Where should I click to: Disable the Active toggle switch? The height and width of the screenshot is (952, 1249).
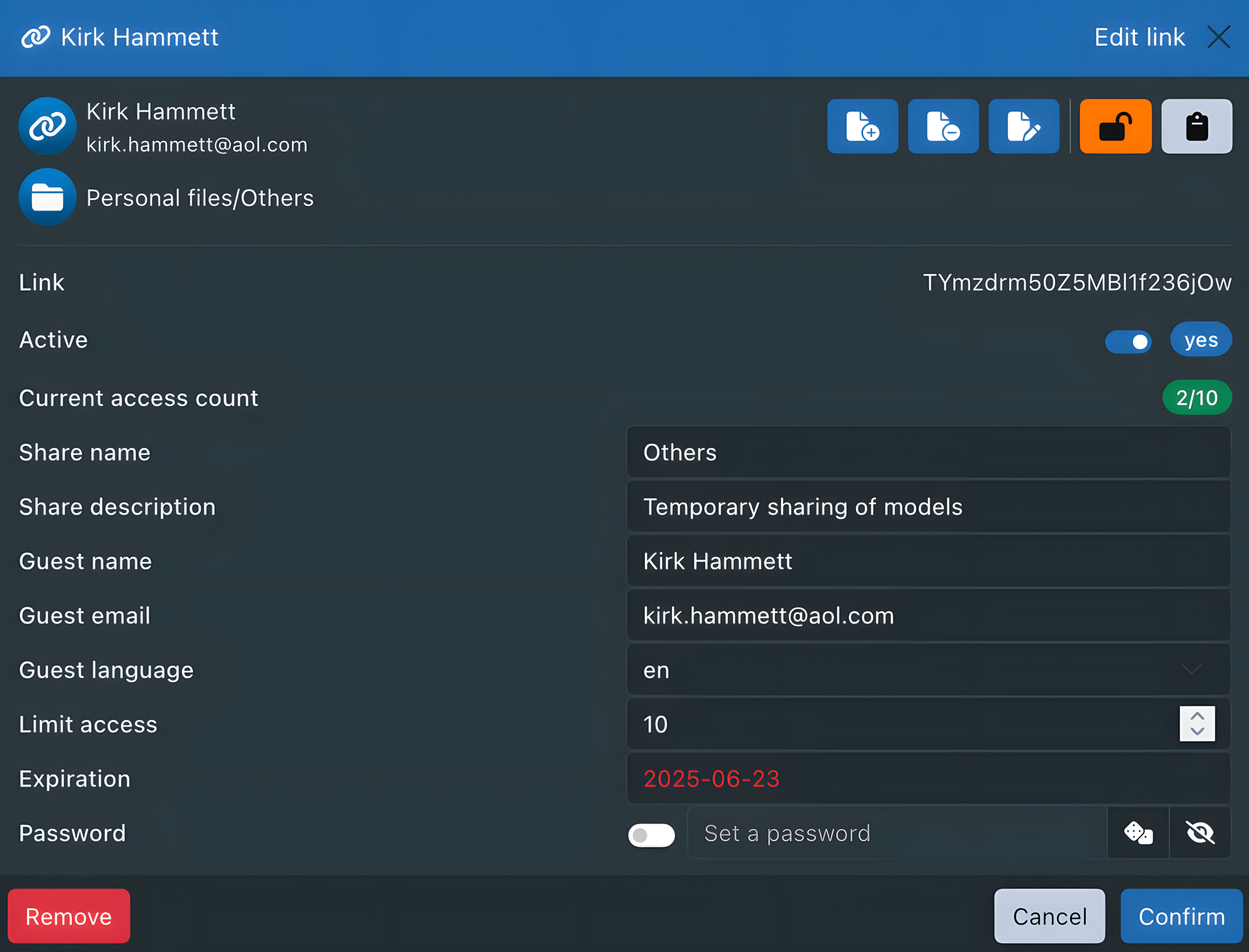pos(1128,342)
